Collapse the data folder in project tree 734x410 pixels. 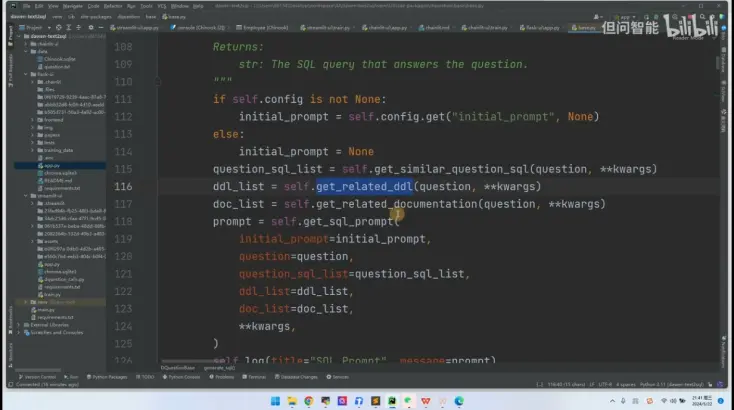[26, 51]
